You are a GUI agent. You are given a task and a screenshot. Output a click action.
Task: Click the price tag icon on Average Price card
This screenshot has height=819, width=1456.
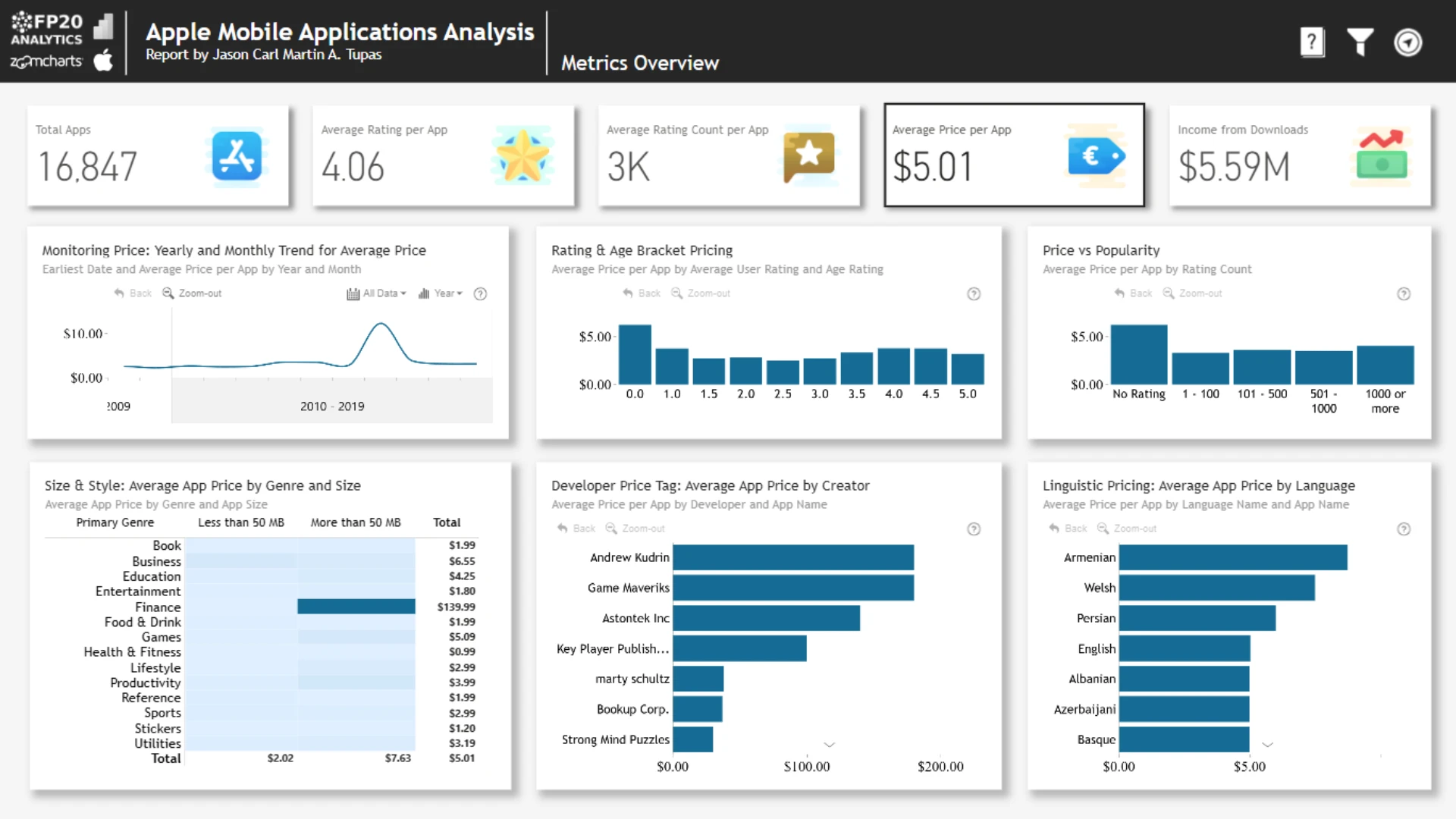(x=1096, y=155)
